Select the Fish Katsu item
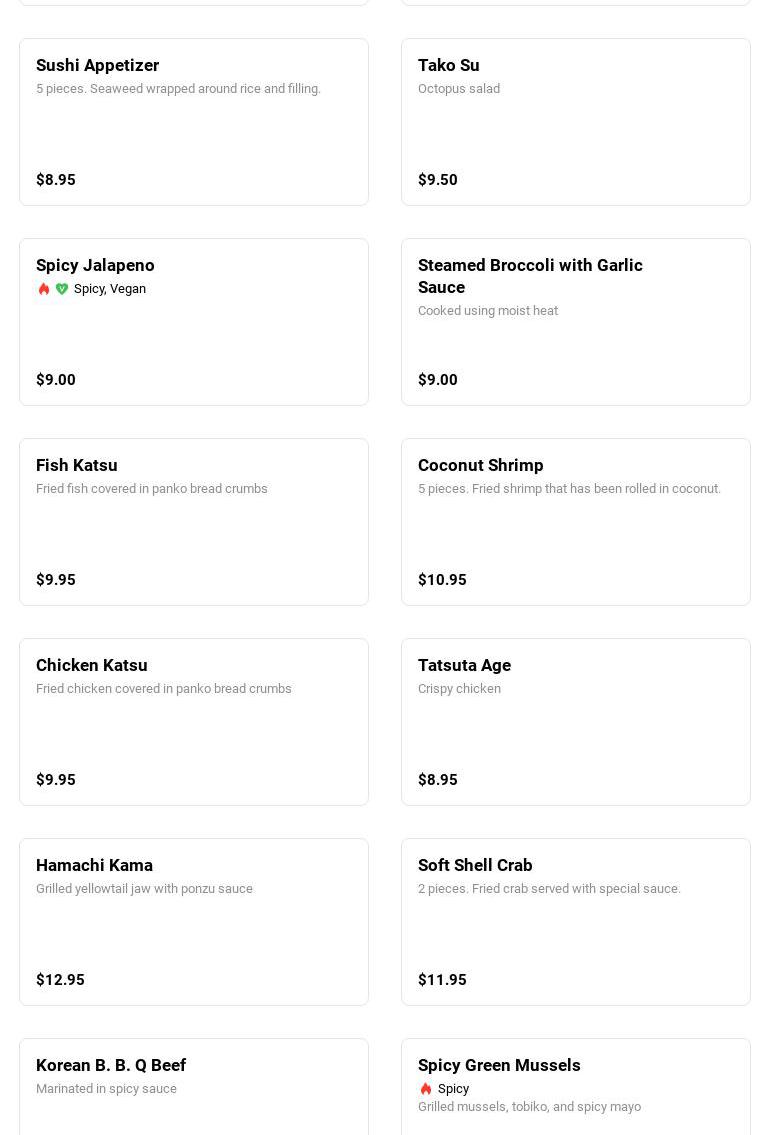 pos(194,522)
